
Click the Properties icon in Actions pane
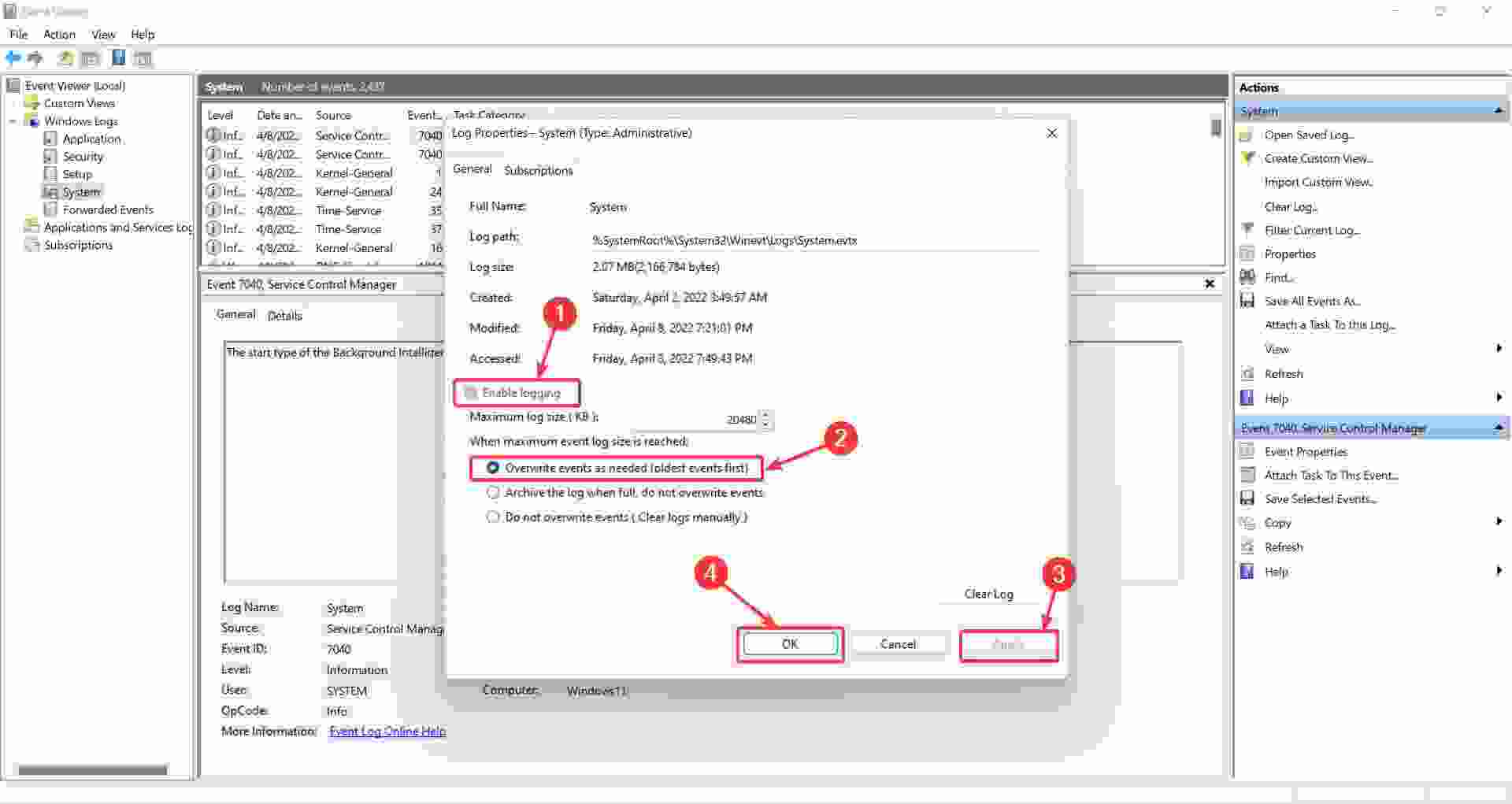pos(1247,254)
